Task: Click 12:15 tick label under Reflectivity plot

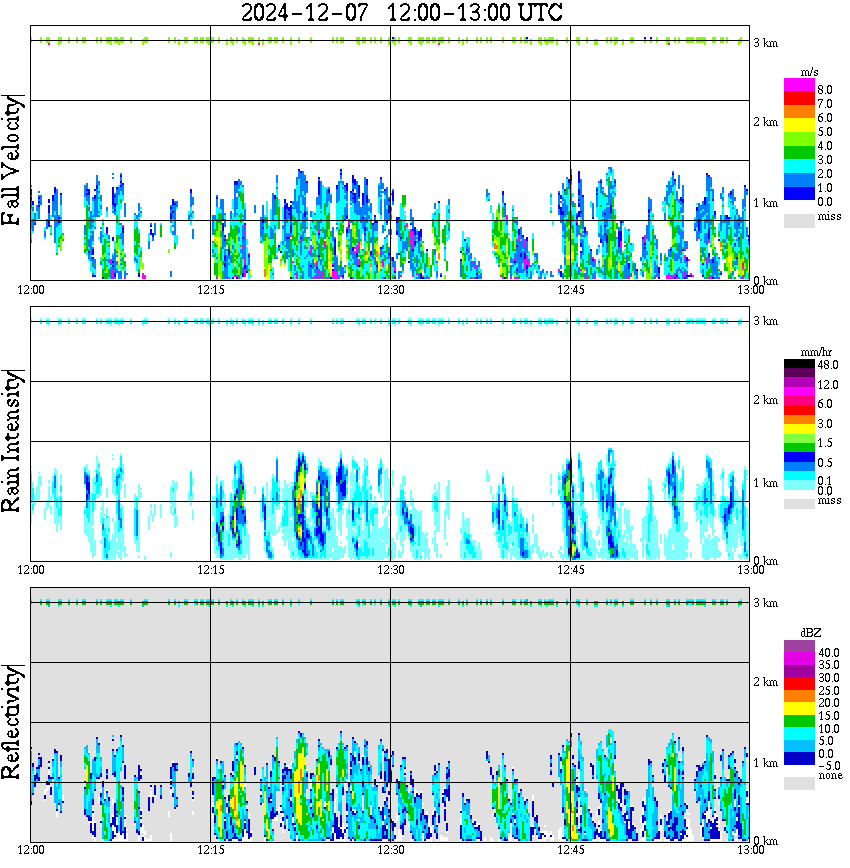Action: (x=210, y=850)
